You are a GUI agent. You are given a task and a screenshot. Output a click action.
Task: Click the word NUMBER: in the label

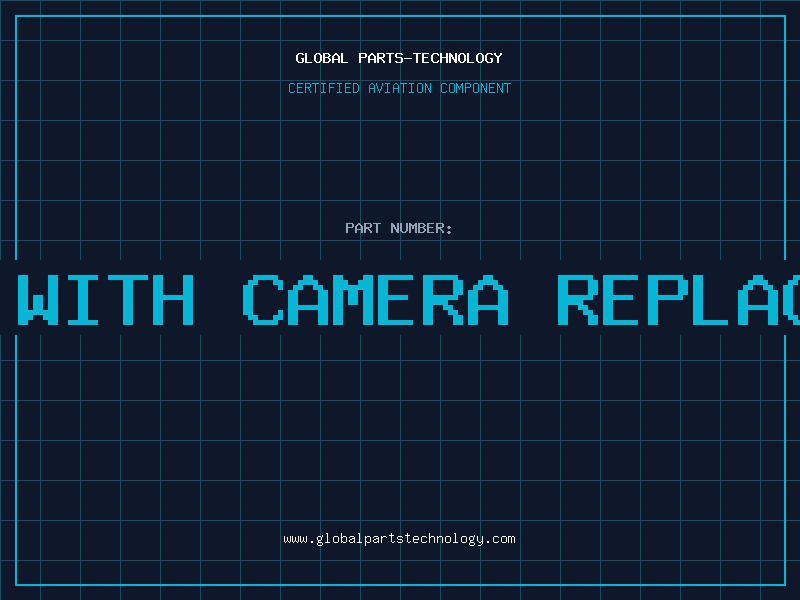(x=421, y=228)
